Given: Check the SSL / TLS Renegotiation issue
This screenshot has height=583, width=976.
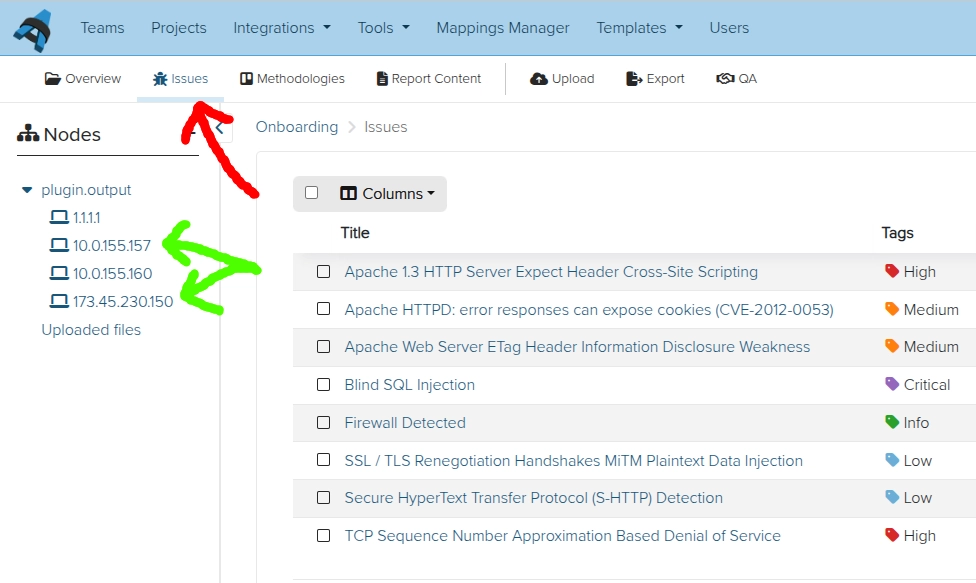Looking at the screenshot, I should (x=324, y=460).
